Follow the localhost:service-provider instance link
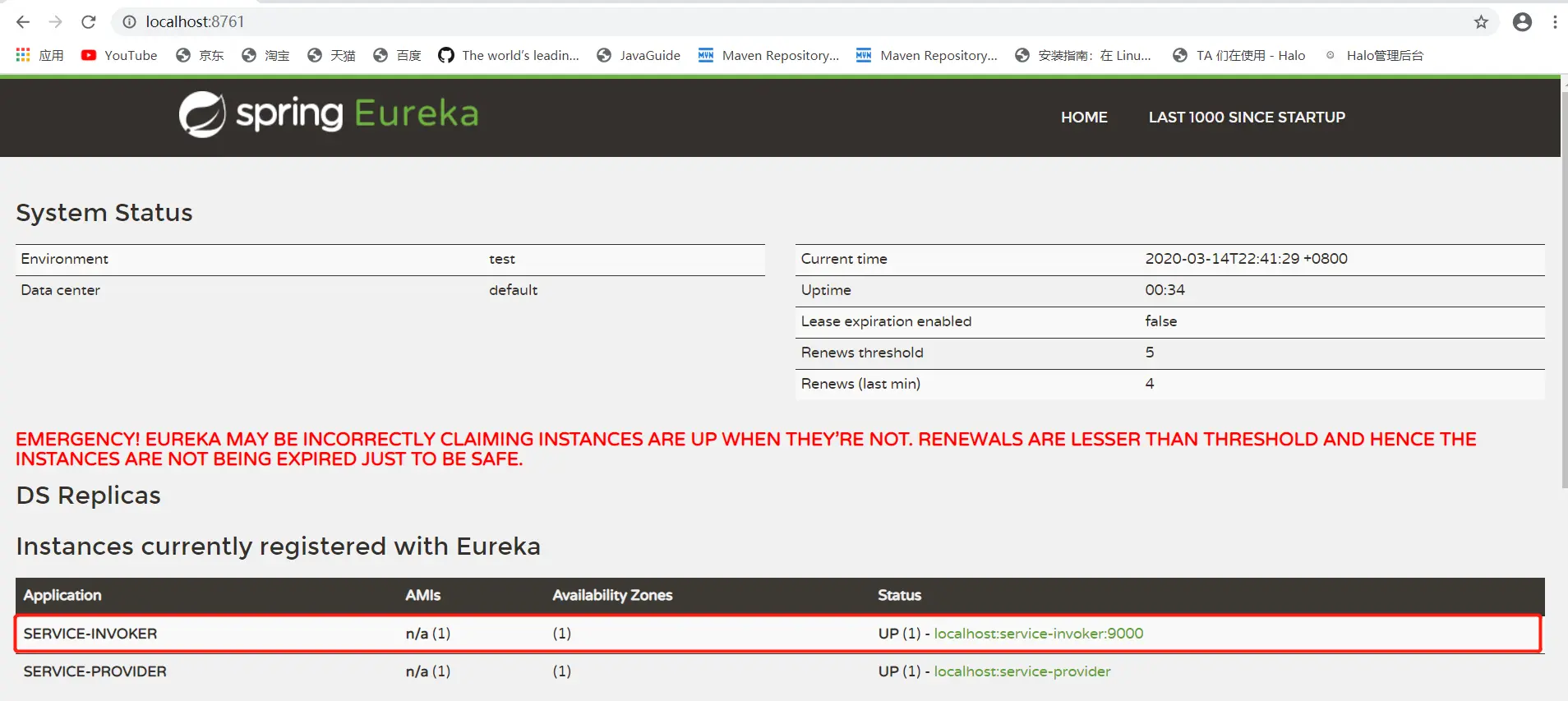 1022,671
